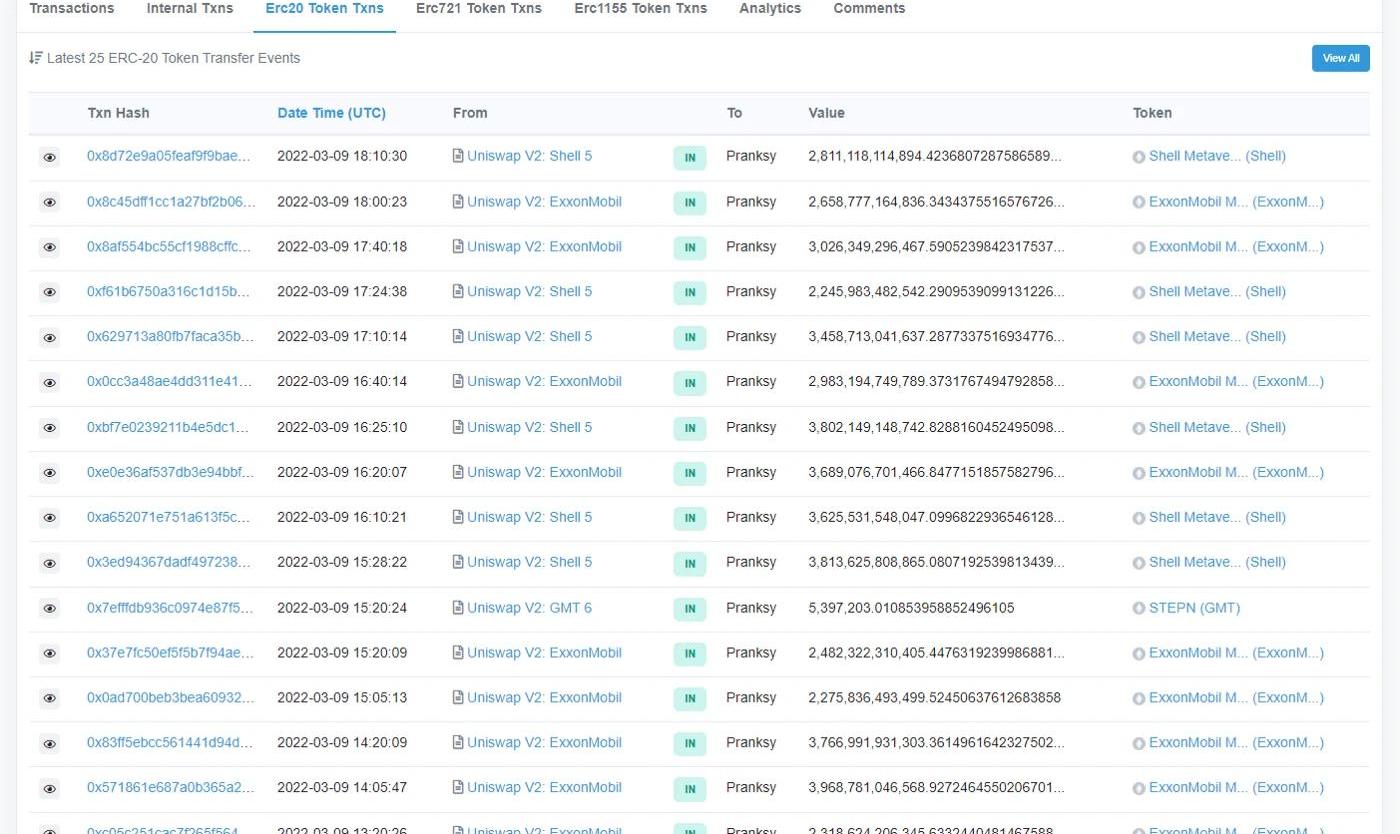Click contract icon beside Uniswap V2: GMT 6
Viewport: 1400px width, 834px height.
458,607
